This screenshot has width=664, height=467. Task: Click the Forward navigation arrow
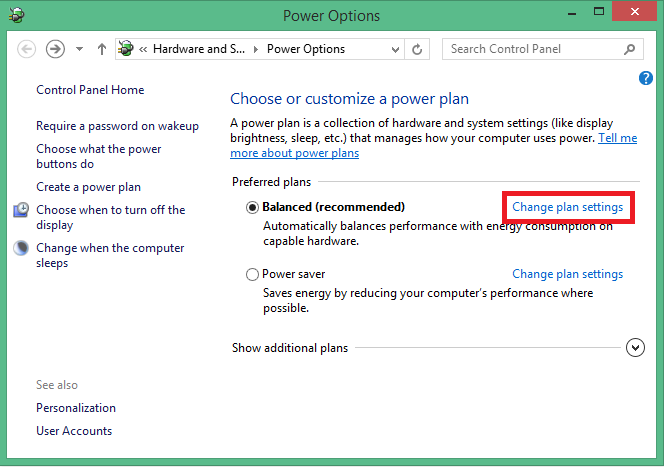coord(55,49)
